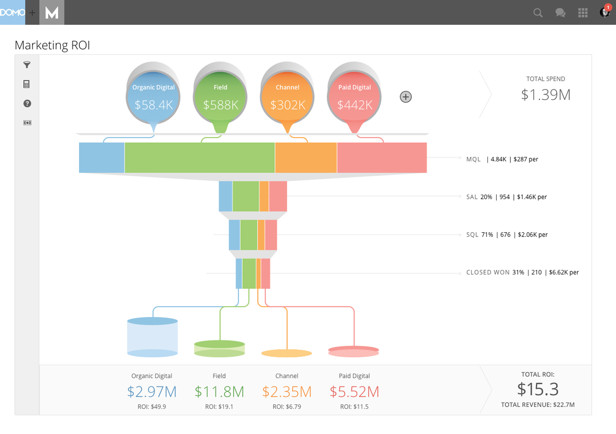
Task: Open the help question mark icon
Action: click(27, 103)
